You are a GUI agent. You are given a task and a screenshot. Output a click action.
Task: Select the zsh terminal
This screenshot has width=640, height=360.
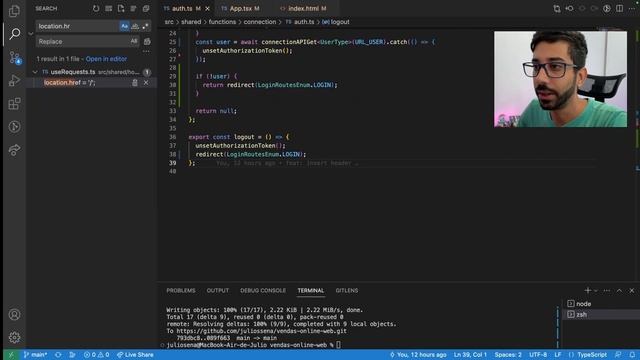coord(601,314)
